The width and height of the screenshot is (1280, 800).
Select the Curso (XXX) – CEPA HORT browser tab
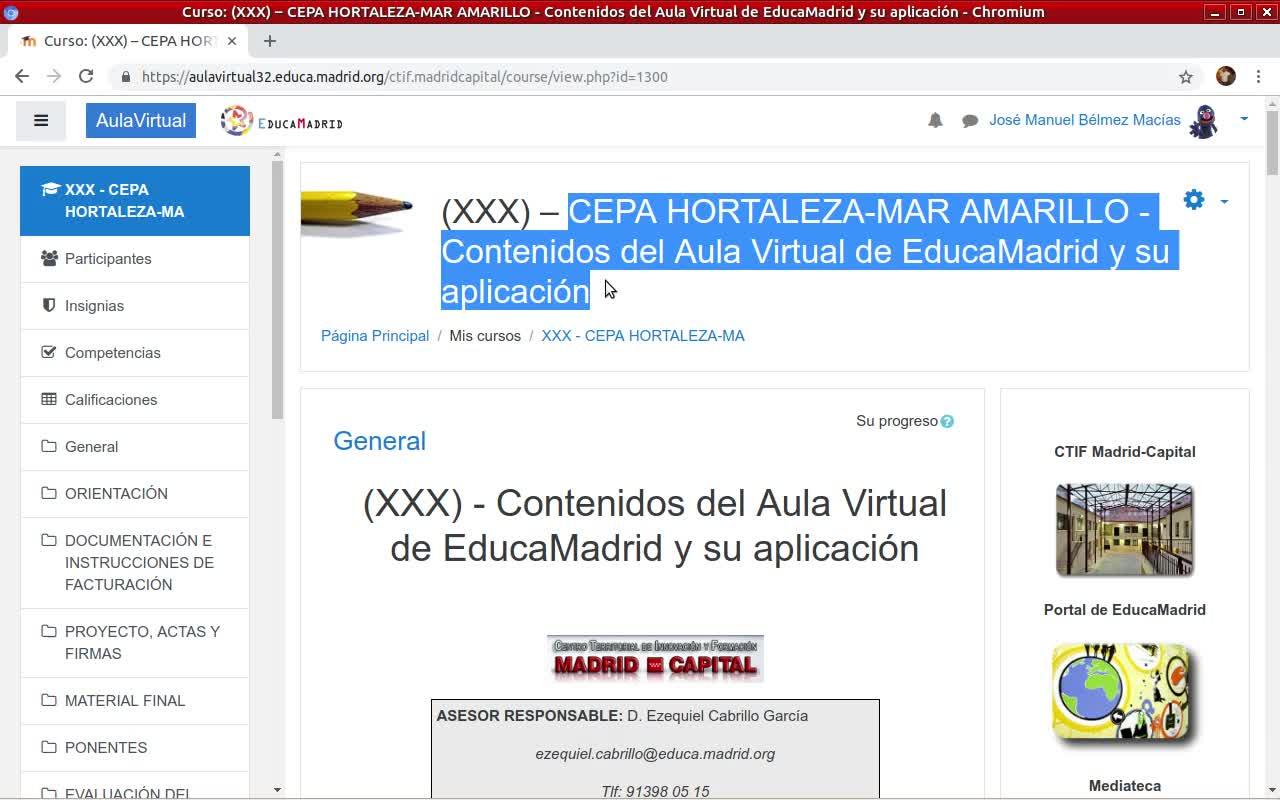130,41
